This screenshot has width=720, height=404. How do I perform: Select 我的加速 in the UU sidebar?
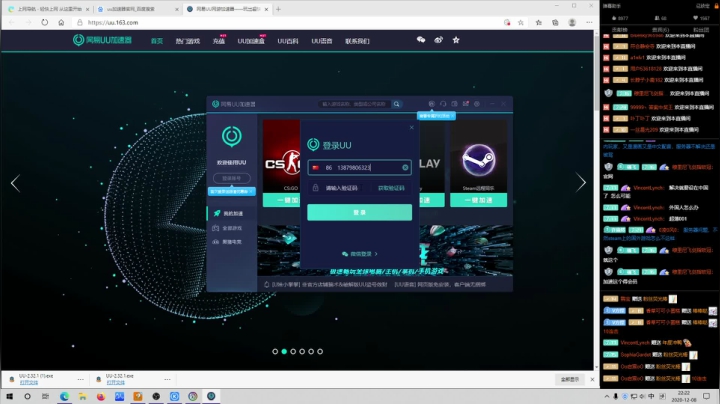[x=232, y=213]
